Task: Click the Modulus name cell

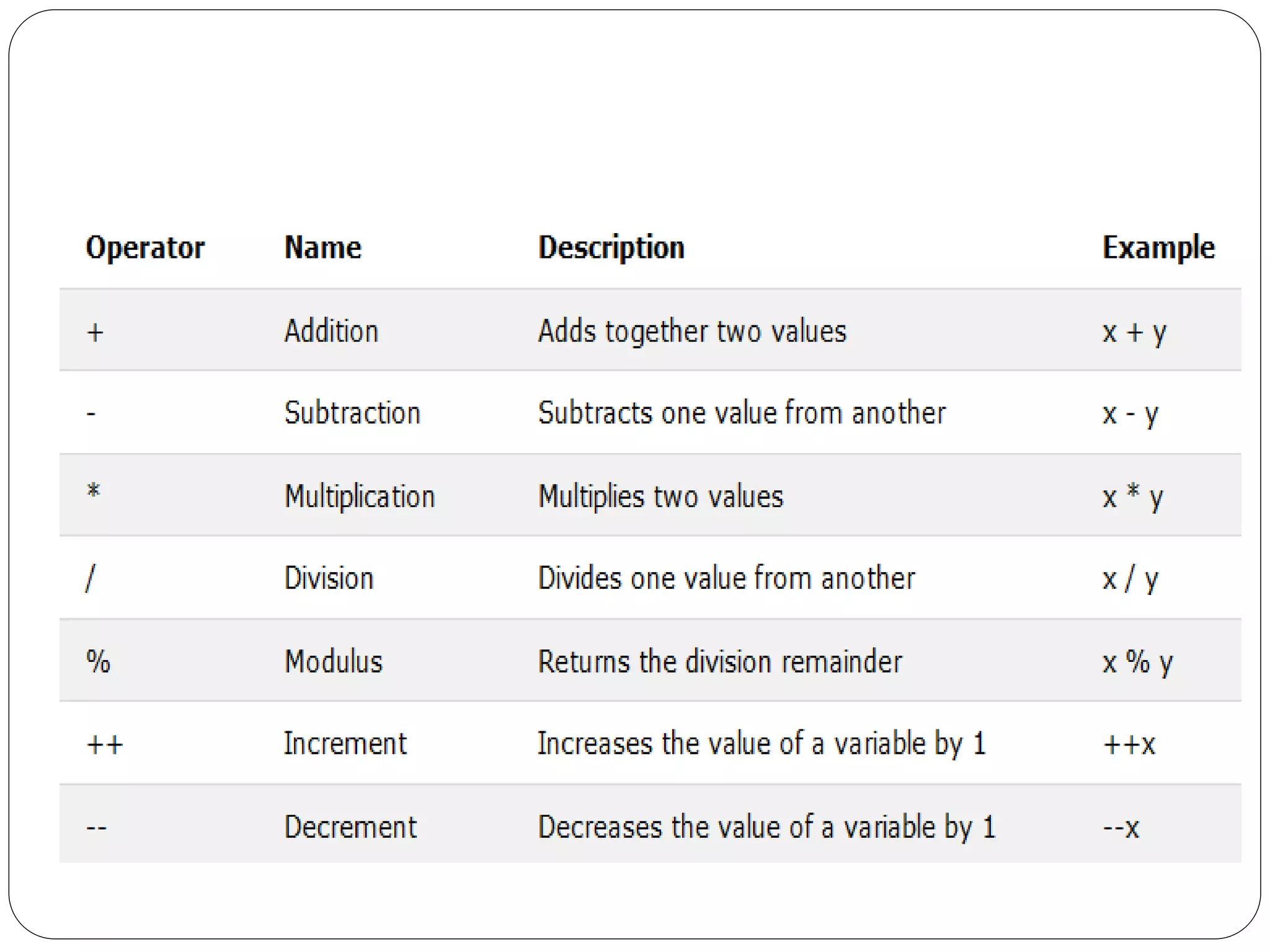Action: point(334,661)
